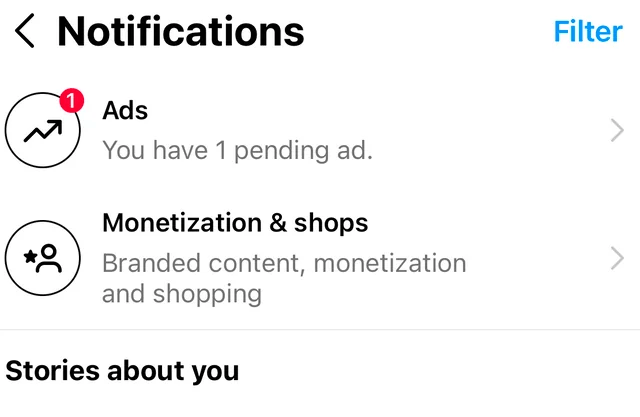Expand Monetization & shops with its chevron
Screen dimensions: 640x417
coord(617,258)
